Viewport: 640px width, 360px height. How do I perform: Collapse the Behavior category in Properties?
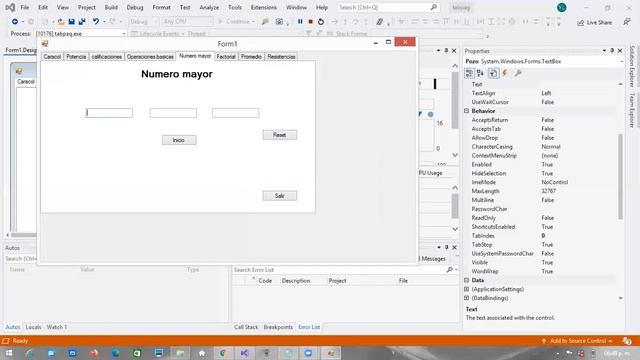click(x=467, y=111)
